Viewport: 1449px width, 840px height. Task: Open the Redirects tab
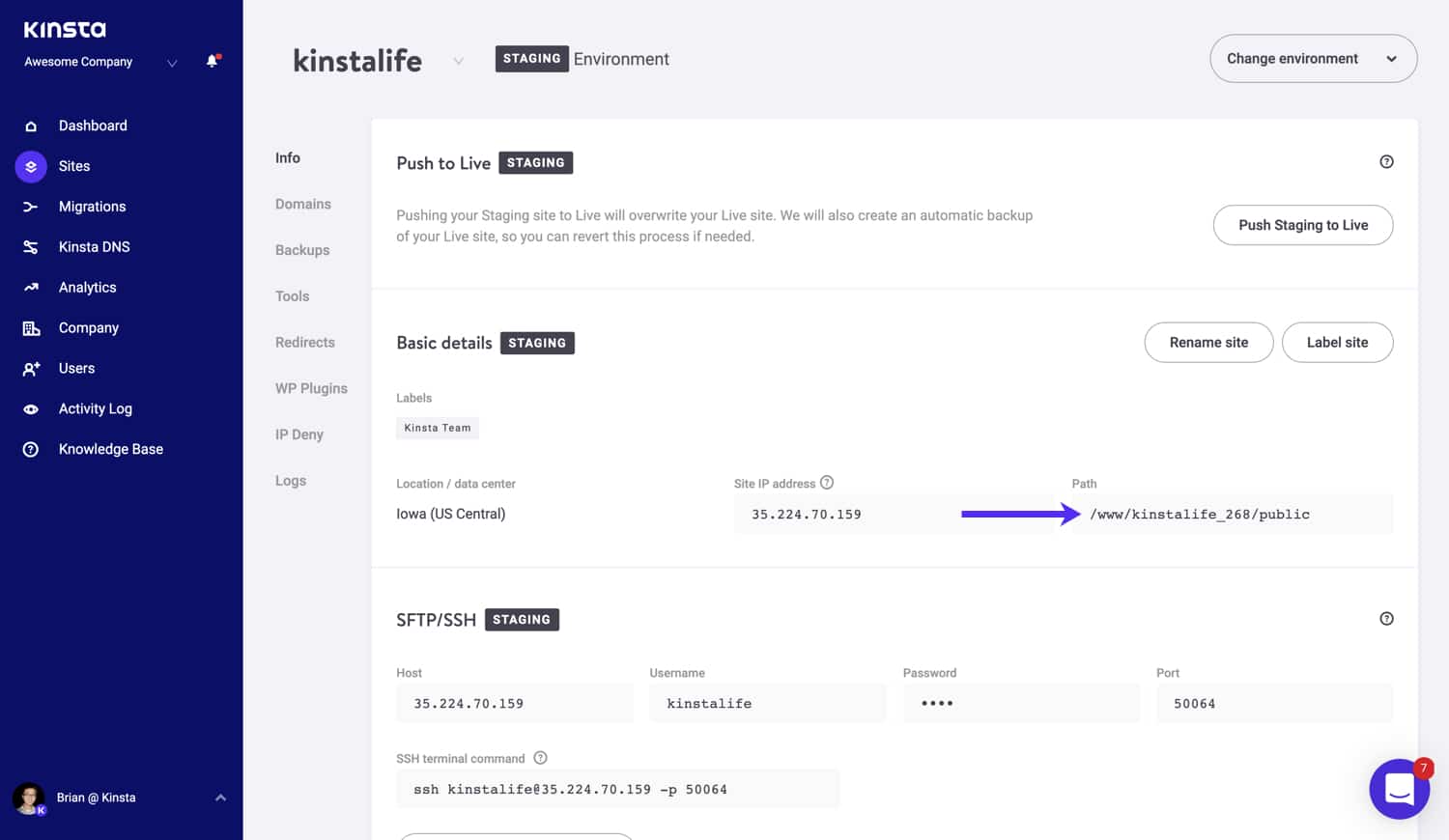(304, 342)
